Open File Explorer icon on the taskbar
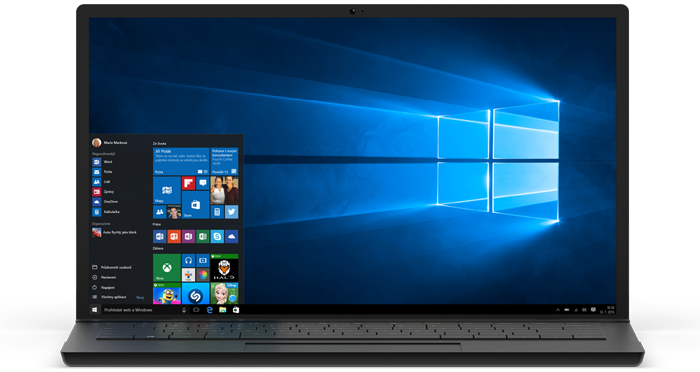700x372 pixels. point(222,309)
